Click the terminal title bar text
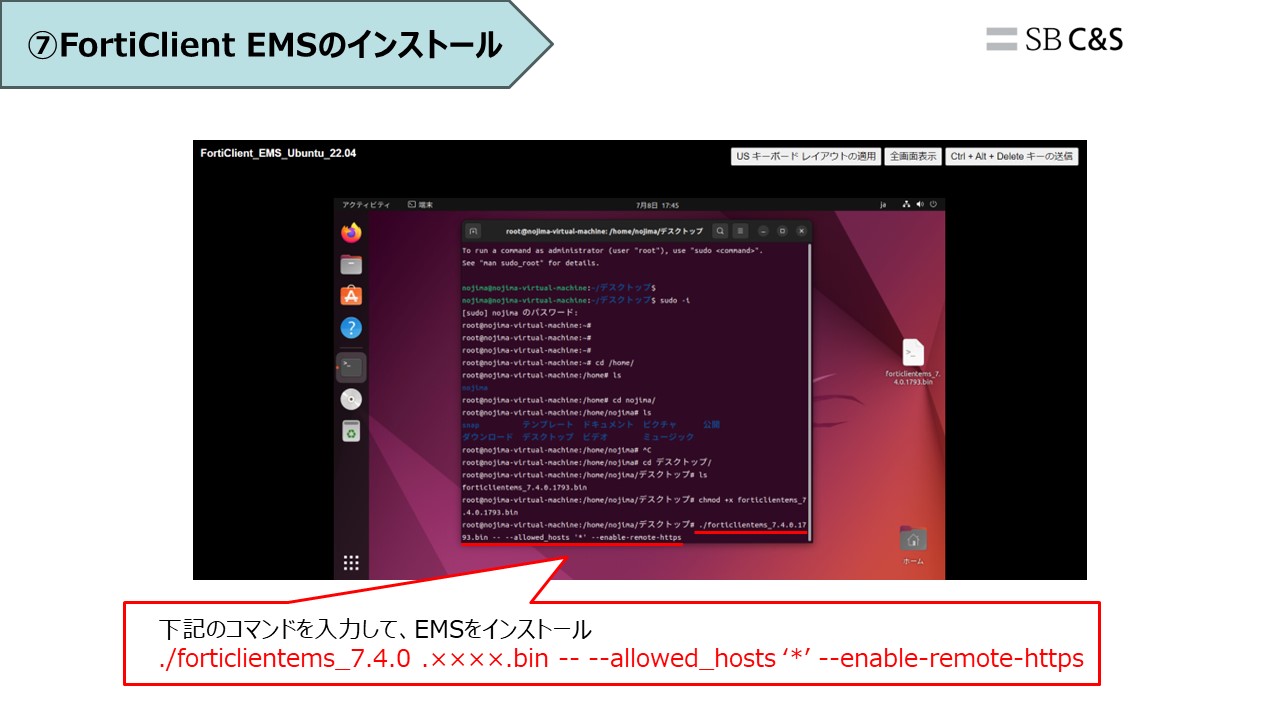 pyautogui.click(x=604, y=231)
